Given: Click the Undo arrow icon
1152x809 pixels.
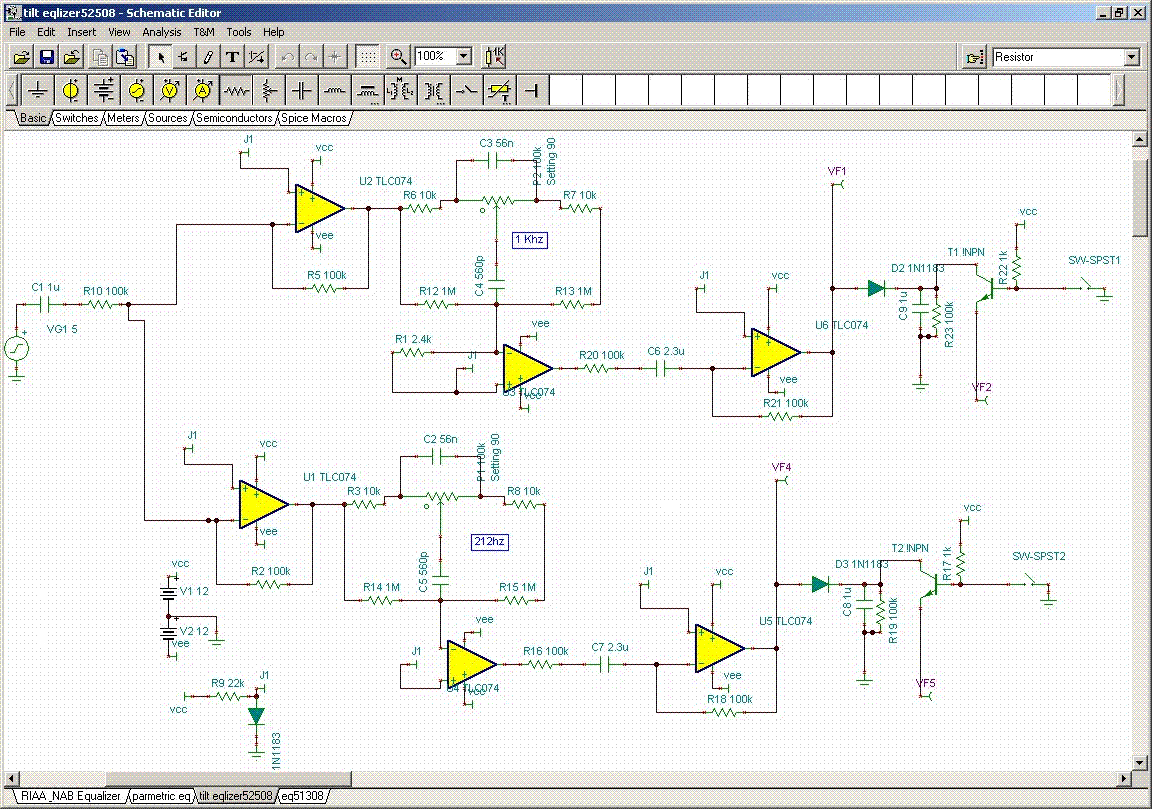Looking at the screenshot, I should coord(287,57).
